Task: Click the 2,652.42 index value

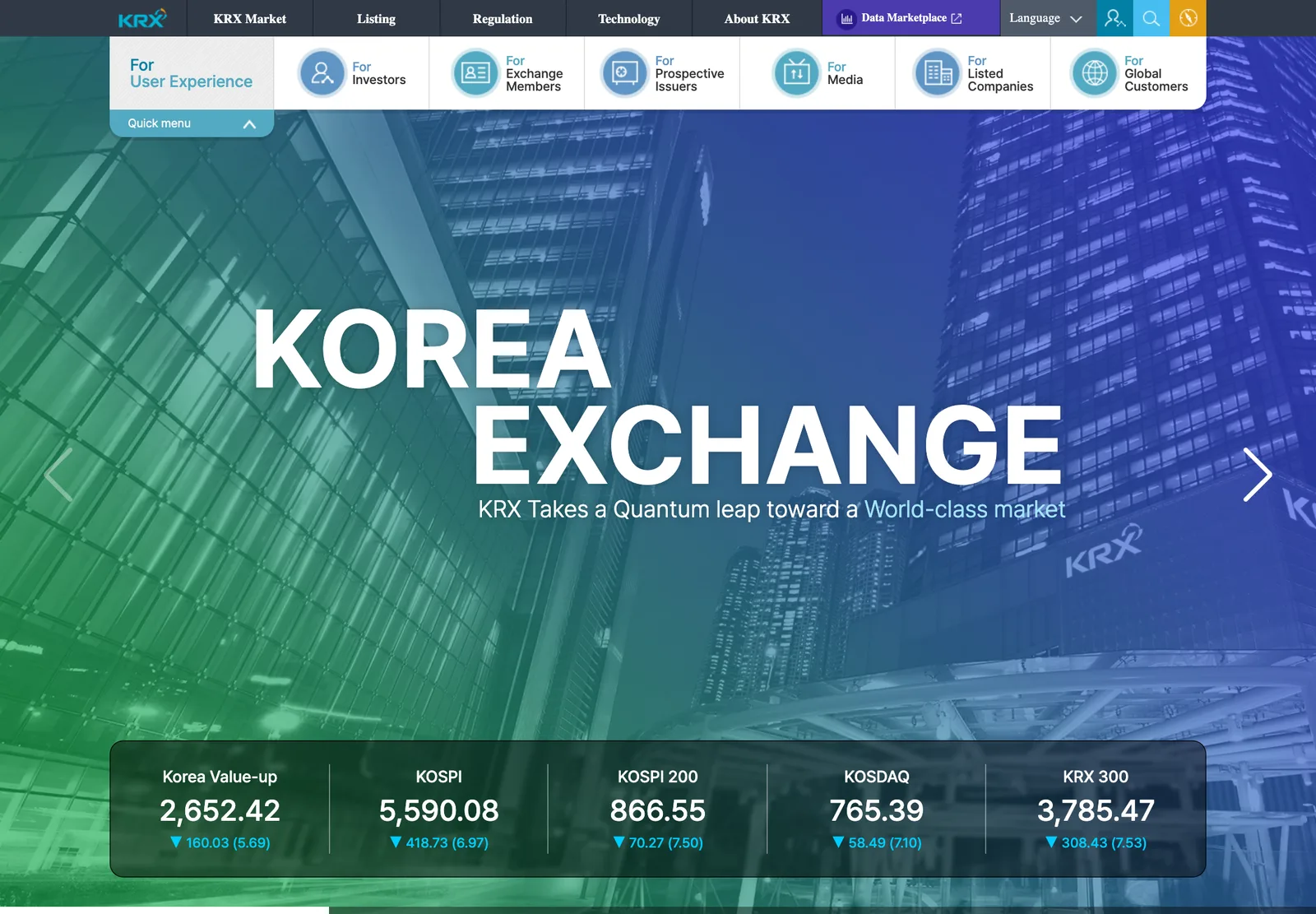Action: tap(220, 811)
